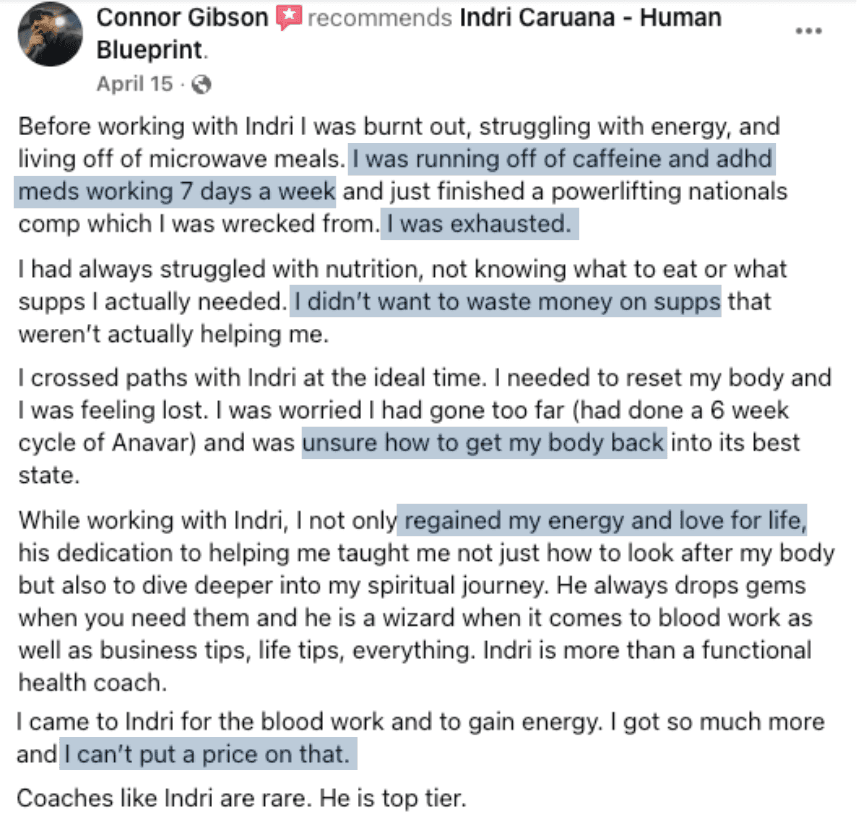The width and height of the screenshot is (857, 823).
Task: Visit Connor Gibson's profile
Action: (x=179, y=17)
